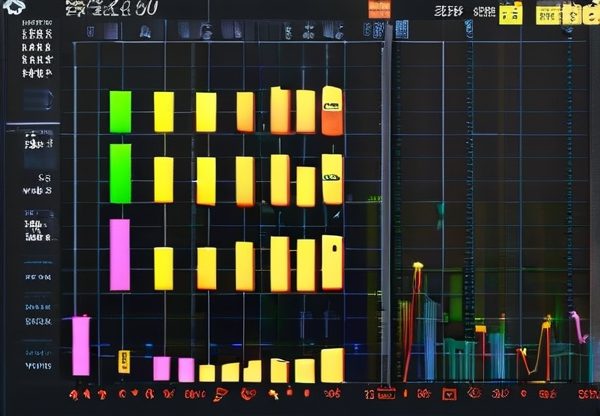Toggle the second yellow icon at top right

(x=548, y=13)
